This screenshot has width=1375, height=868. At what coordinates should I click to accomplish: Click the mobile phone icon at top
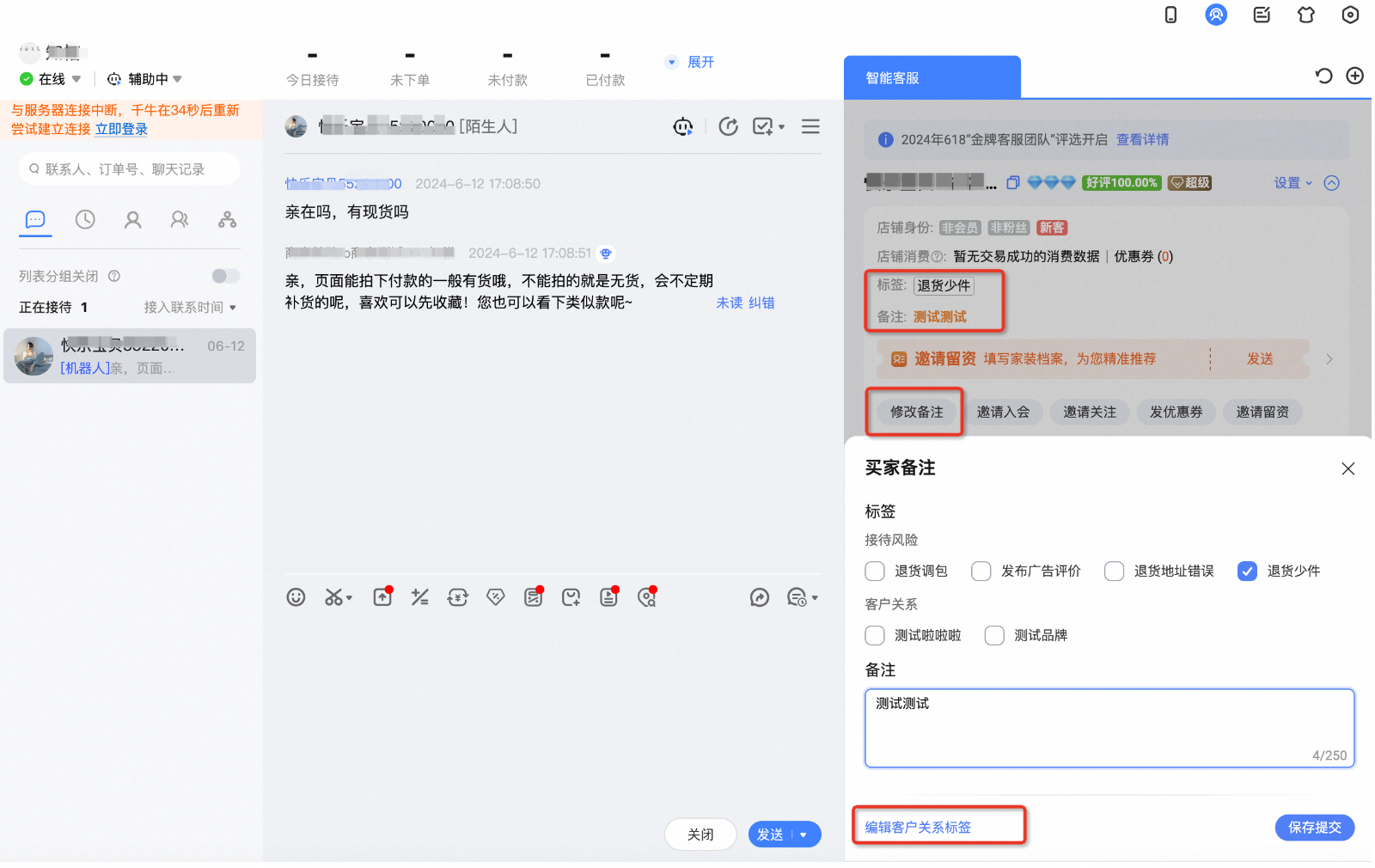click(1170, 15)
